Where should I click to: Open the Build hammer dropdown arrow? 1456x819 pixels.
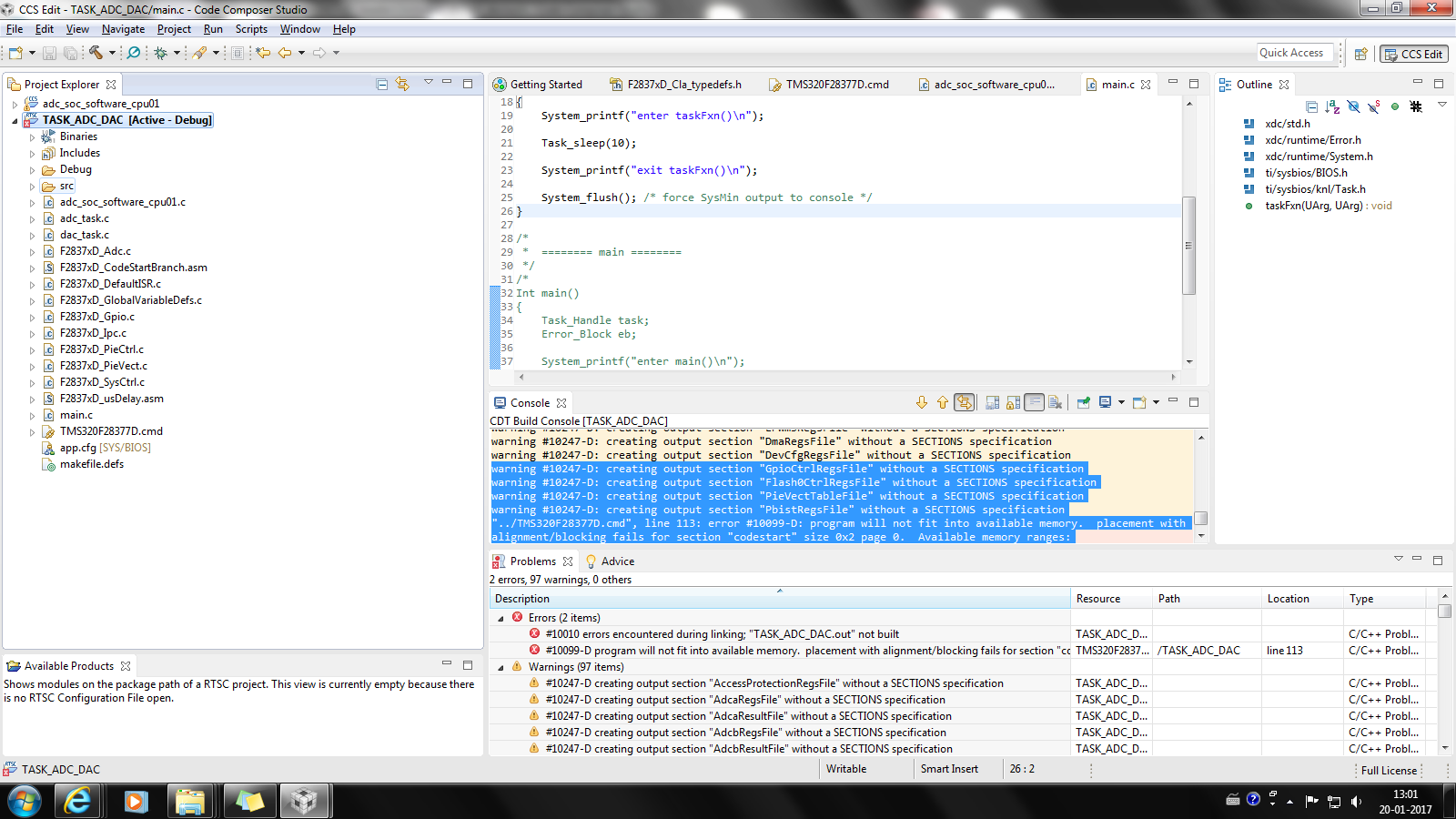pyautogui.click(x=112, y=53)
